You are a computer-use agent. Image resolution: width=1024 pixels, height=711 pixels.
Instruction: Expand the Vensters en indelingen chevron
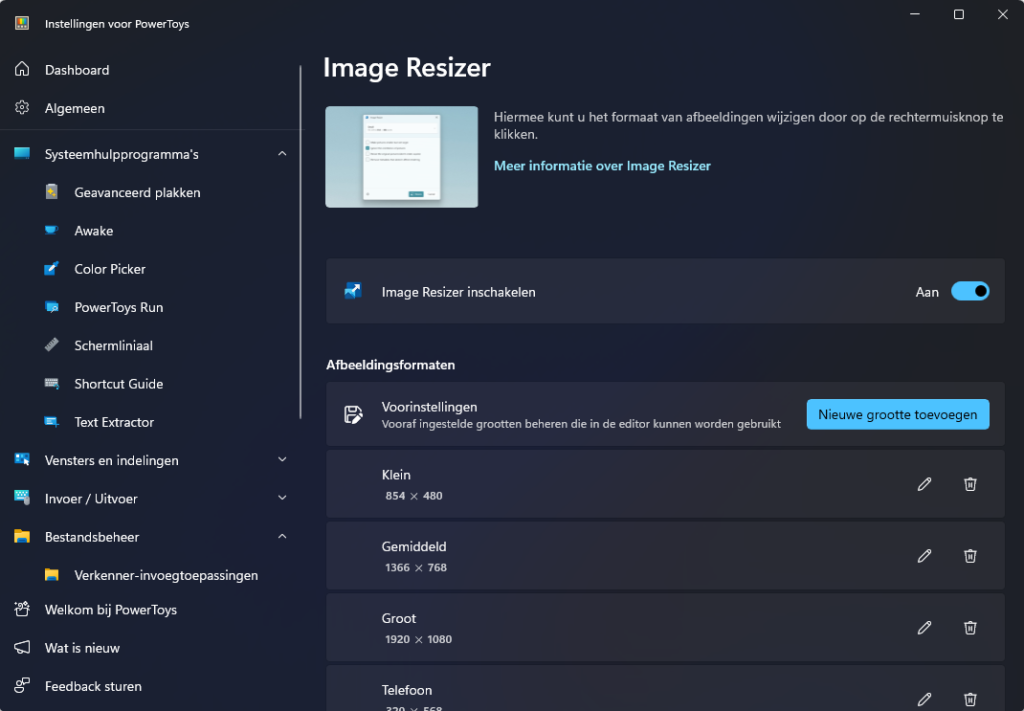282,460
